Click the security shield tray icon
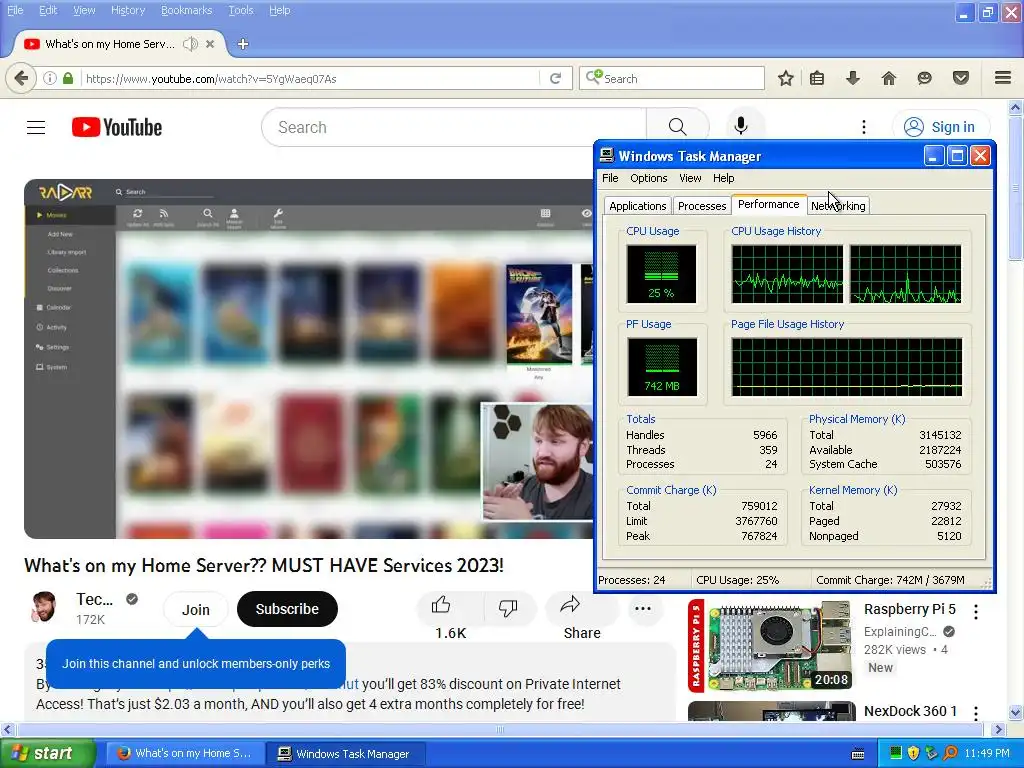 point(913,753)
